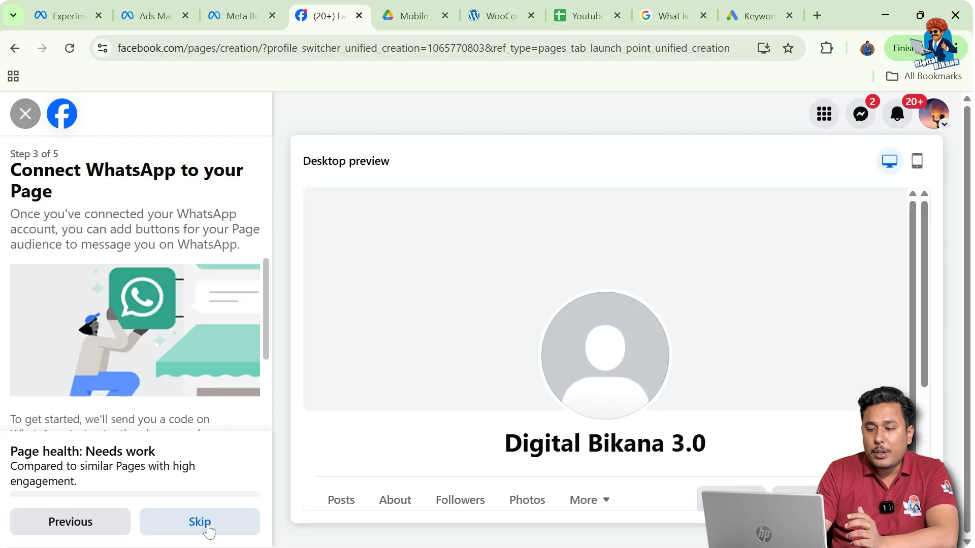Switch to mobile preview icon
This screenshot has height=548, width=975.
(917, 161)
